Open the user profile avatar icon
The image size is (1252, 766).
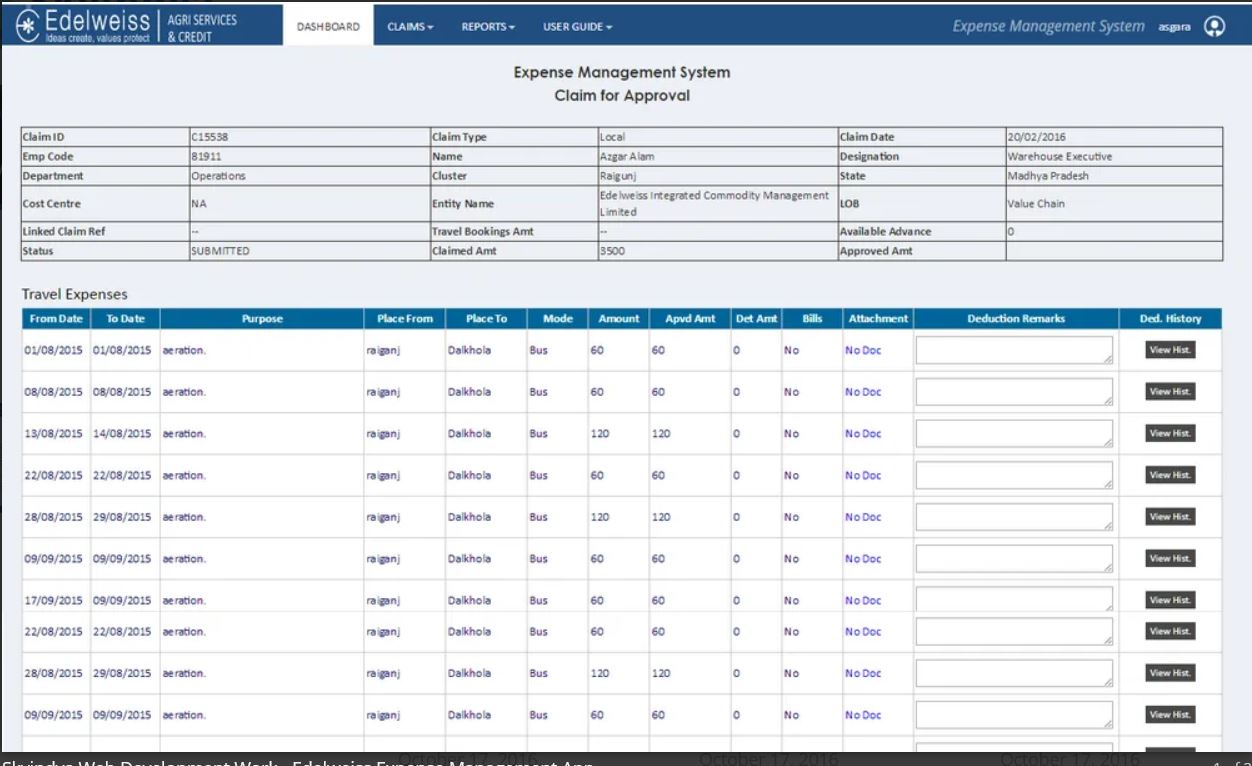1214,27
